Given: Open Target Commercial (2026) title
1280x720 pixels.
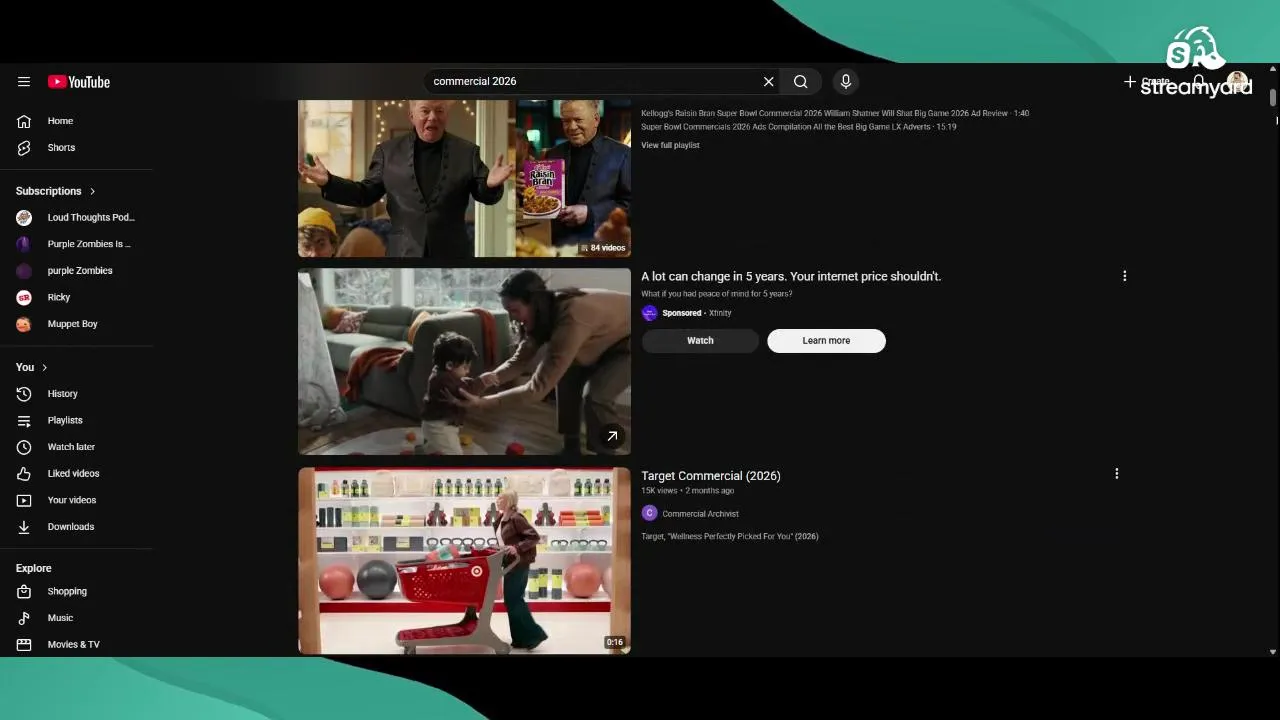Looking at the screenshot, I should coord(711,476).
